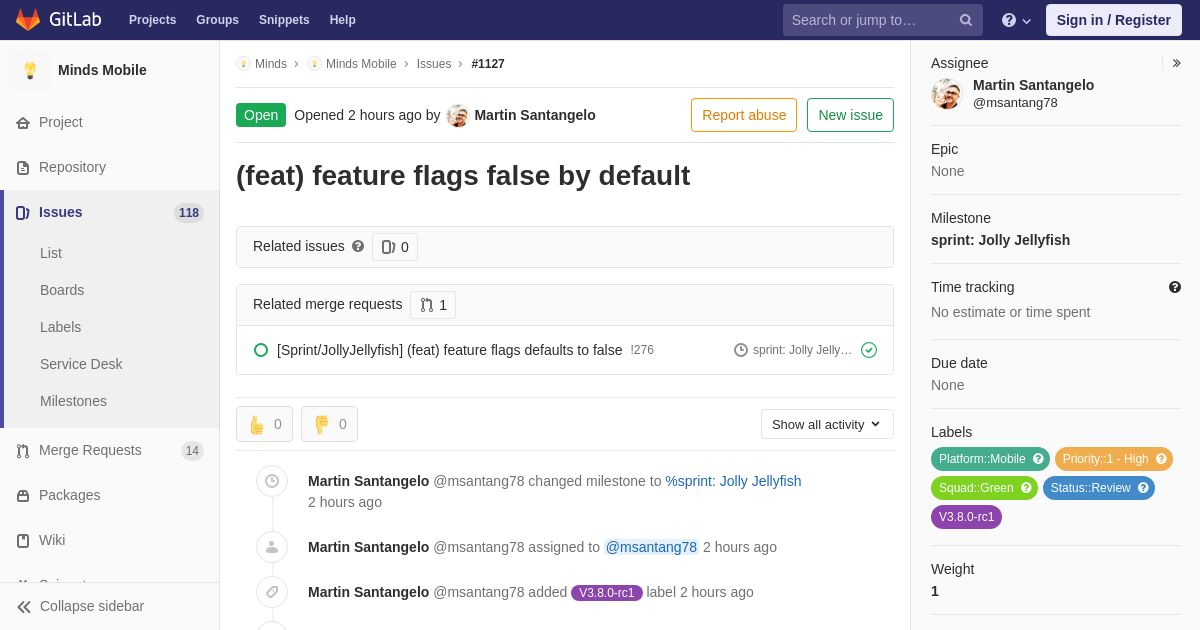Click the Related issues help icon
Image resolution: width=1200 pixels, height=630 pixels.
pos(358,246)
